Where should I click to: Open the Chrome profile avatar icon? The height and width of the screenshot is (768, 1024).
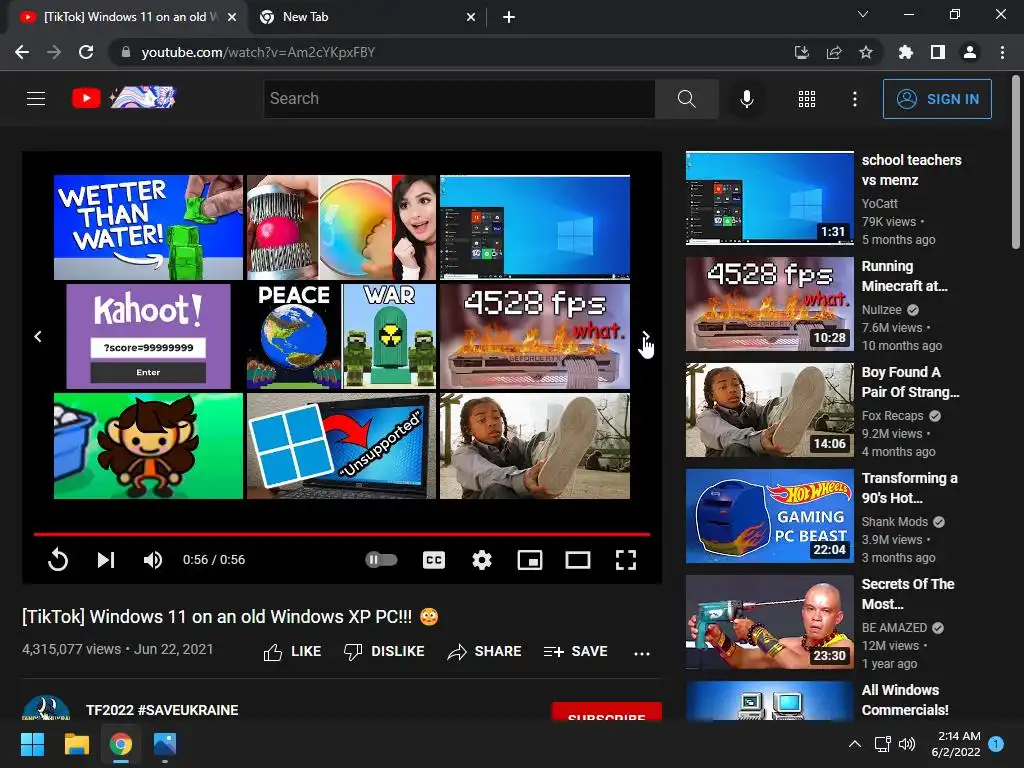(x=970, y=52)
